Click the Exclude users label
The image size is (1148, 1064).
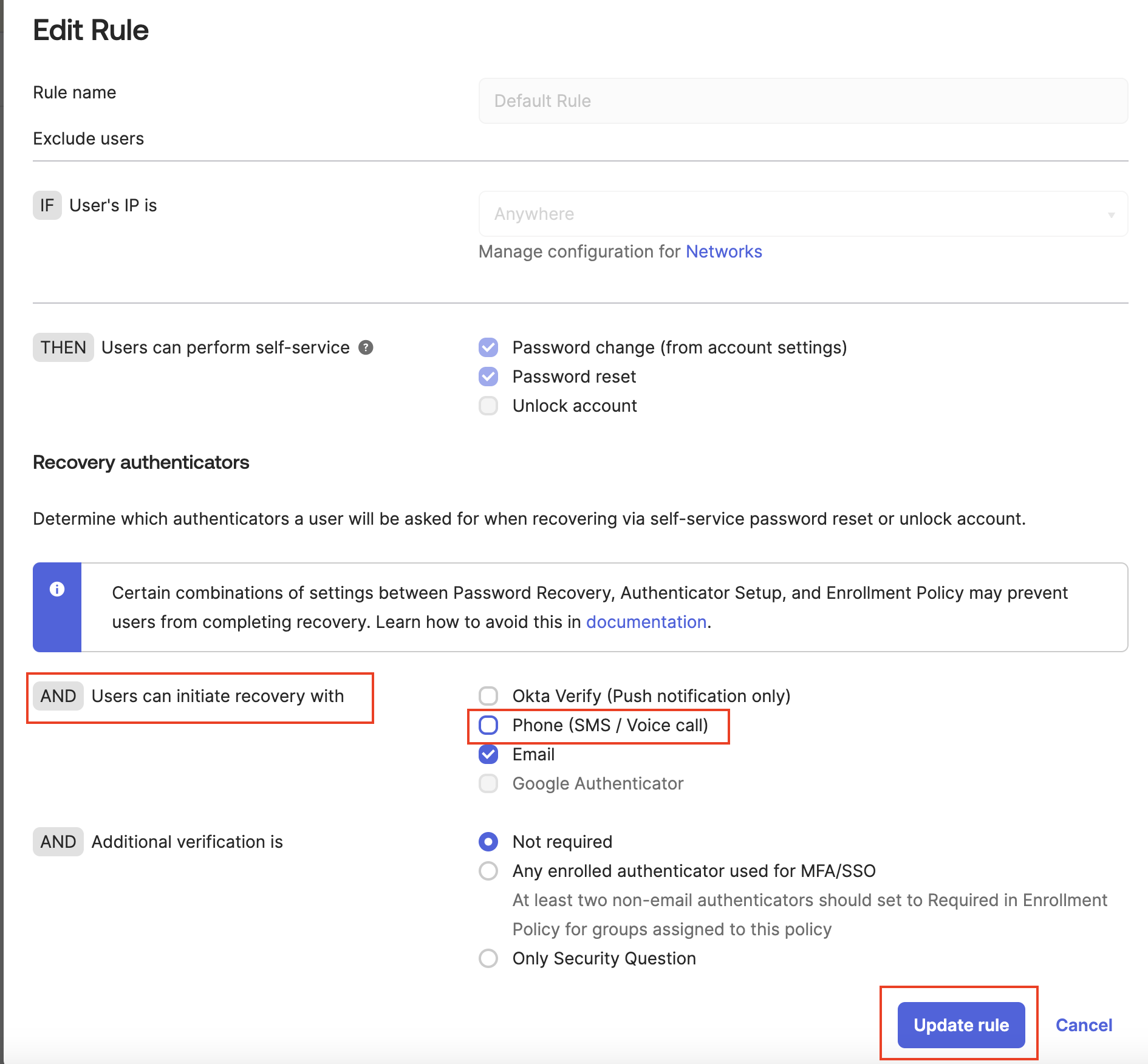pyautogui.click(x=89, y=138)
